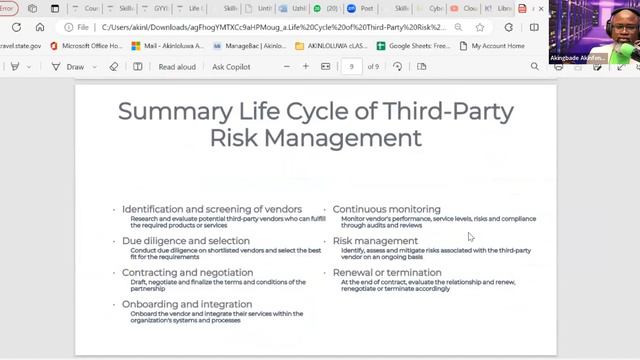Click the 'Risk management' heading
Image resolution: width=640 pixels, height=360 pixels.
(376, 241)
